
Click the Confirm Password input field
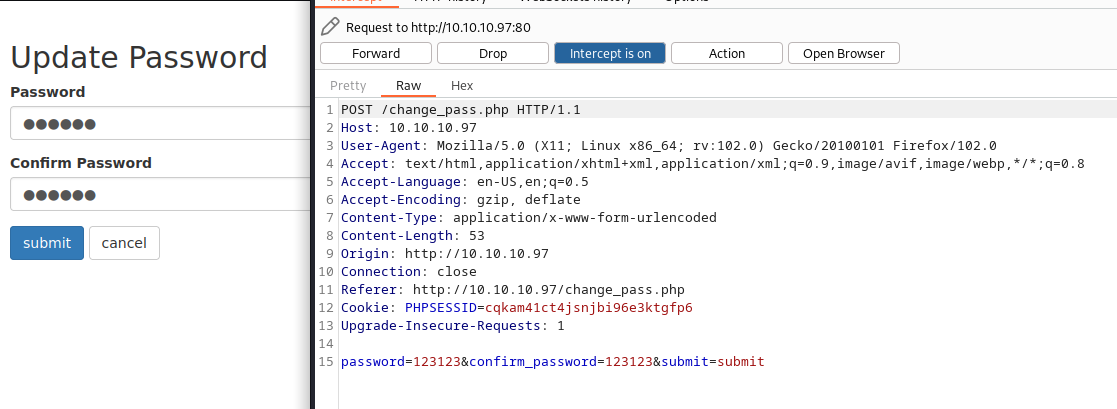tap(161, 195)
